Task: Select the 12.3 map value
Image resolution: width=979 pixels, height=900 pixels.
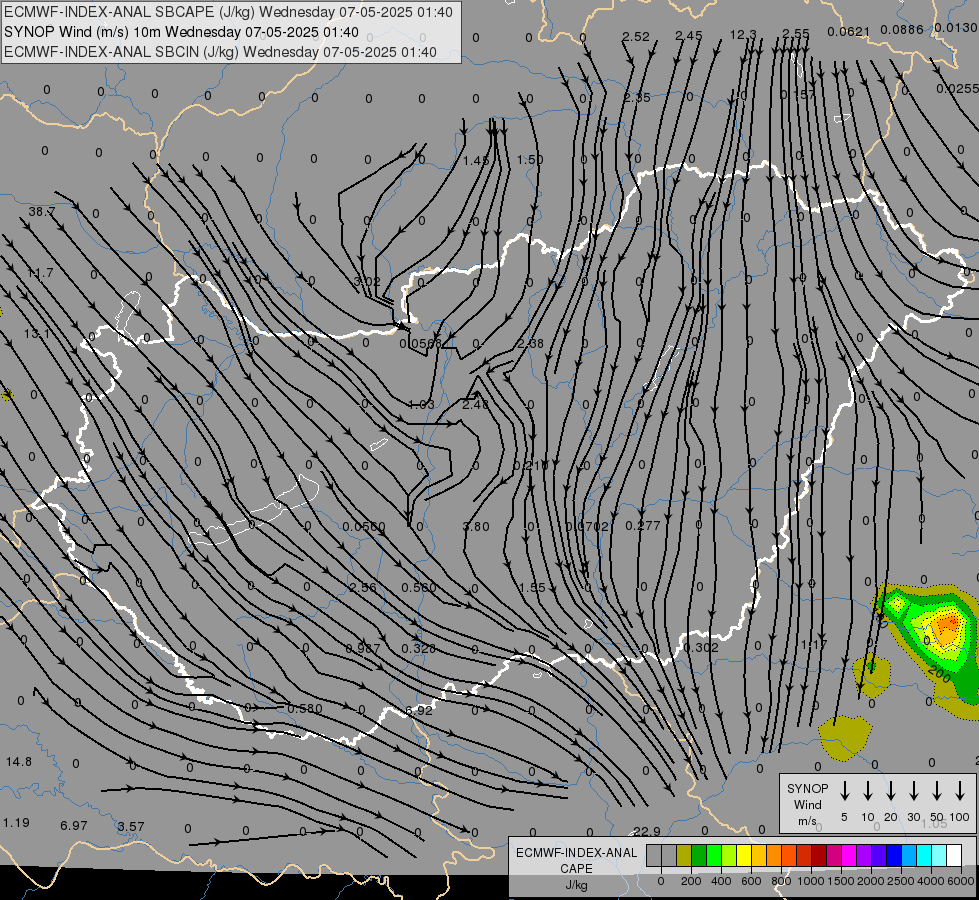Action: click(743, 35)
